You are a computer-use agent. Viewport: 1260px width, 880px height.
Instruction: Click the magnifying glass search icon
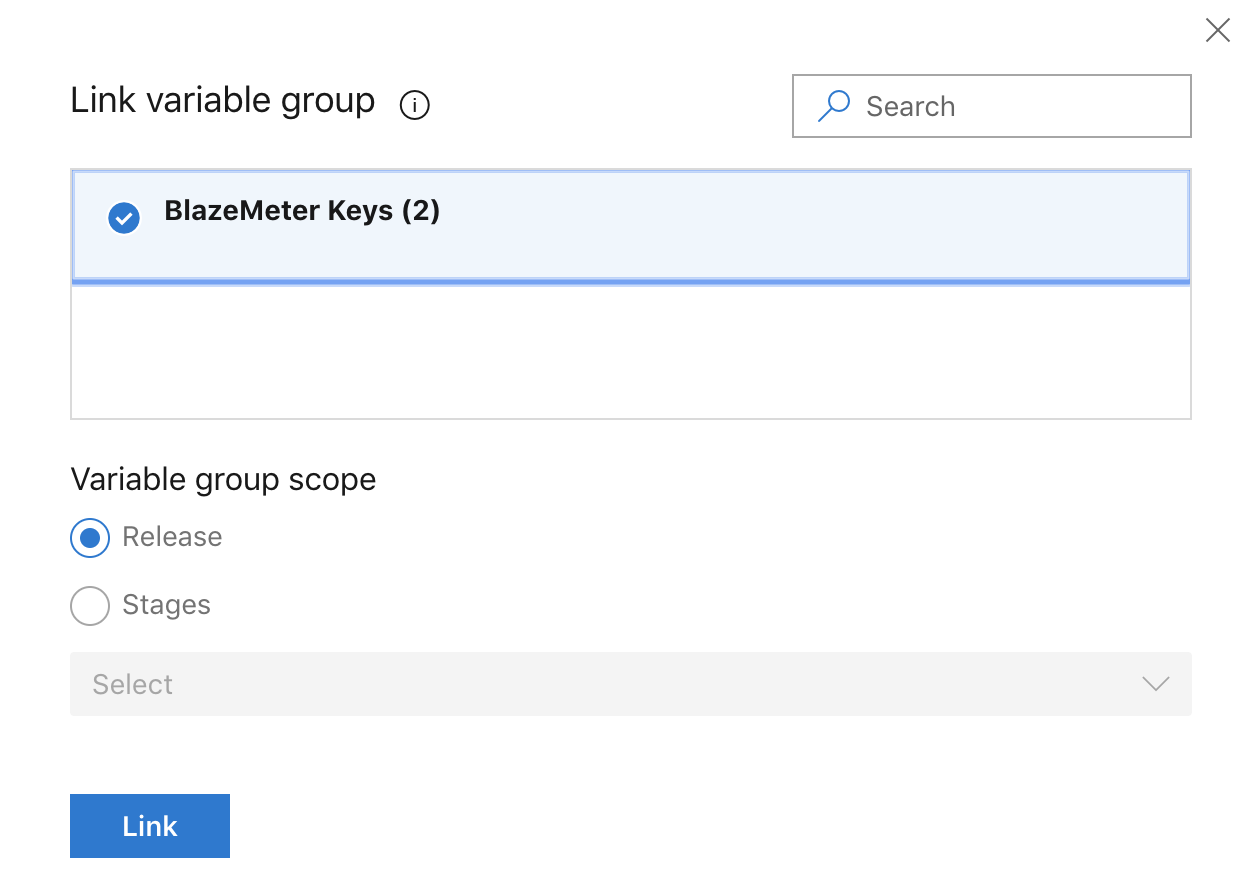point(834,106)
